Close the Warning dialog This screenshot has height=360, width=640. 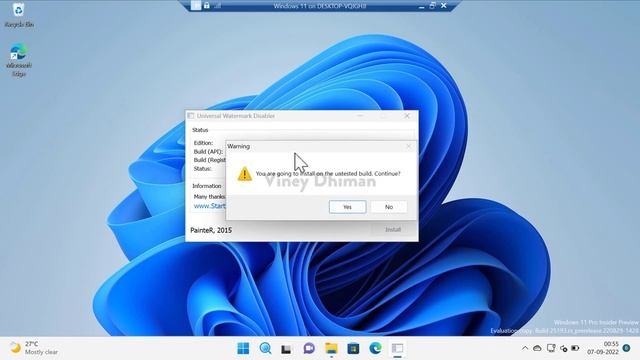(x=409, y=146)
